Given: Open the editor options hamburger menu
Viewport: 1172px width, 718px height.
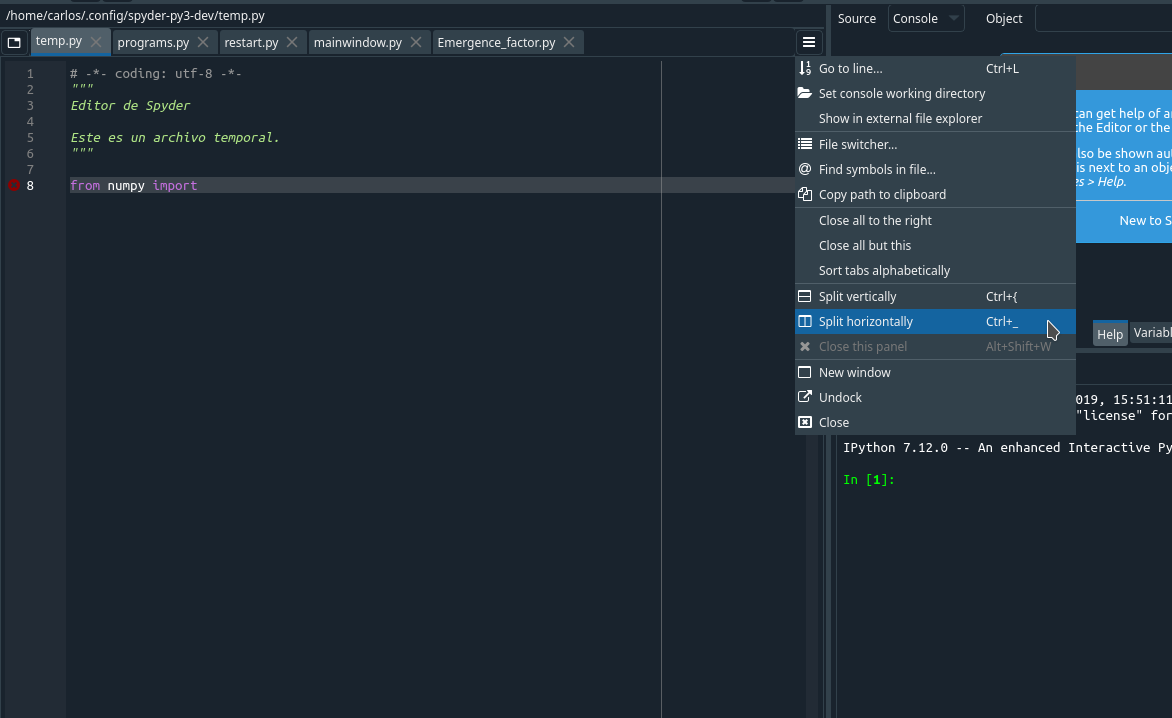Looking at the screenshot, I should [x=809, y=43].
